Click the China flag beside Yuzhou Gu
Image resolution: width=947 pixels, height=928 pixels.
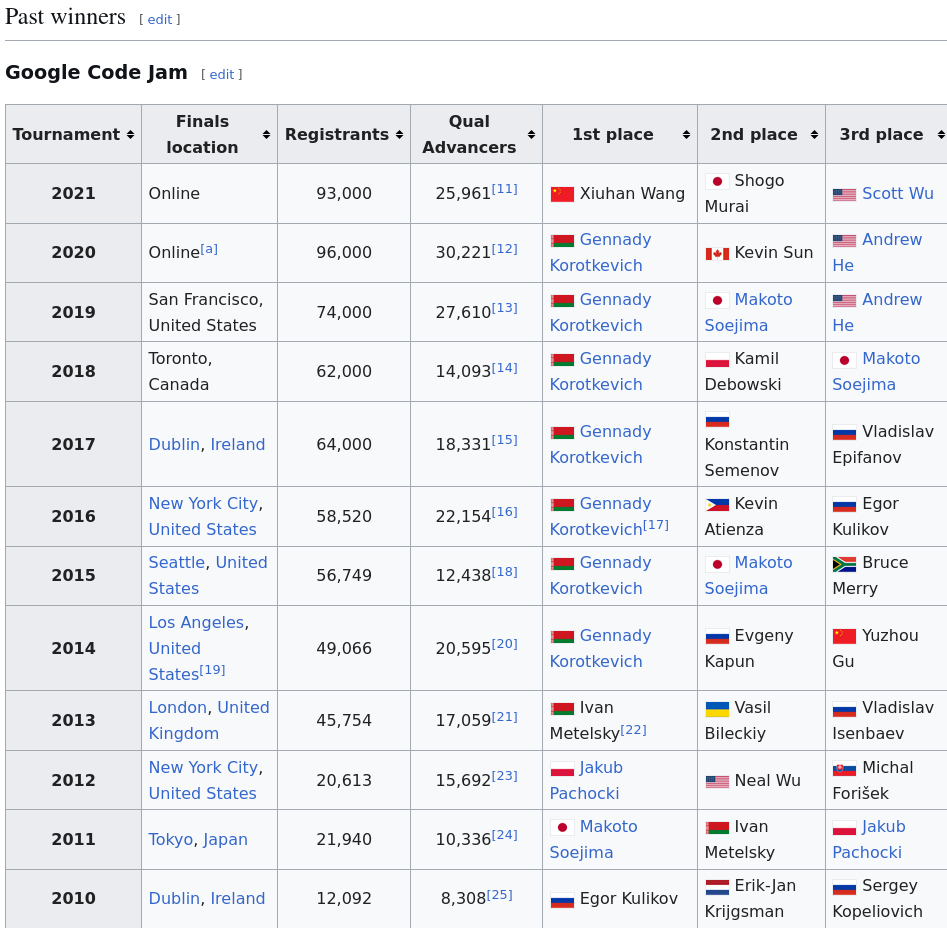tap(844, 636)
